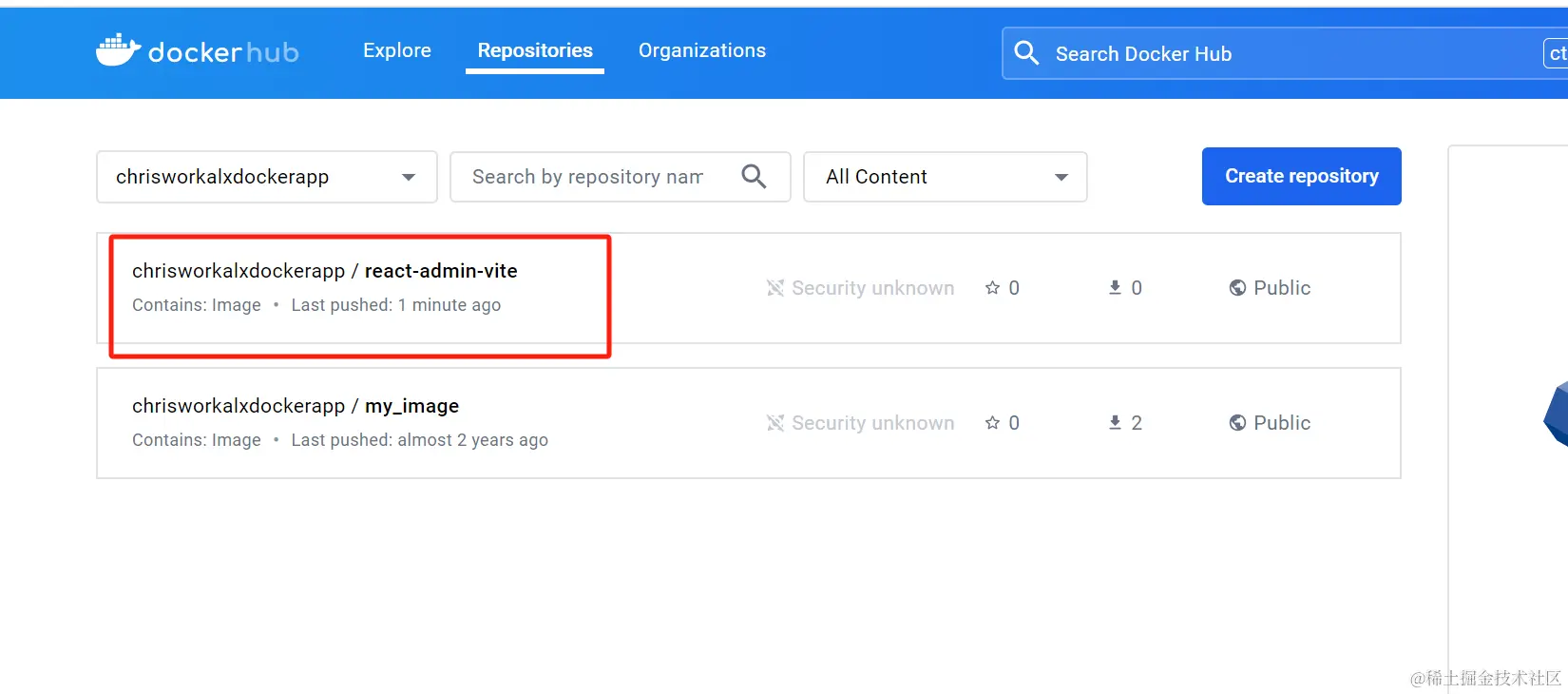Click the Create repository button

(1302, 176)
